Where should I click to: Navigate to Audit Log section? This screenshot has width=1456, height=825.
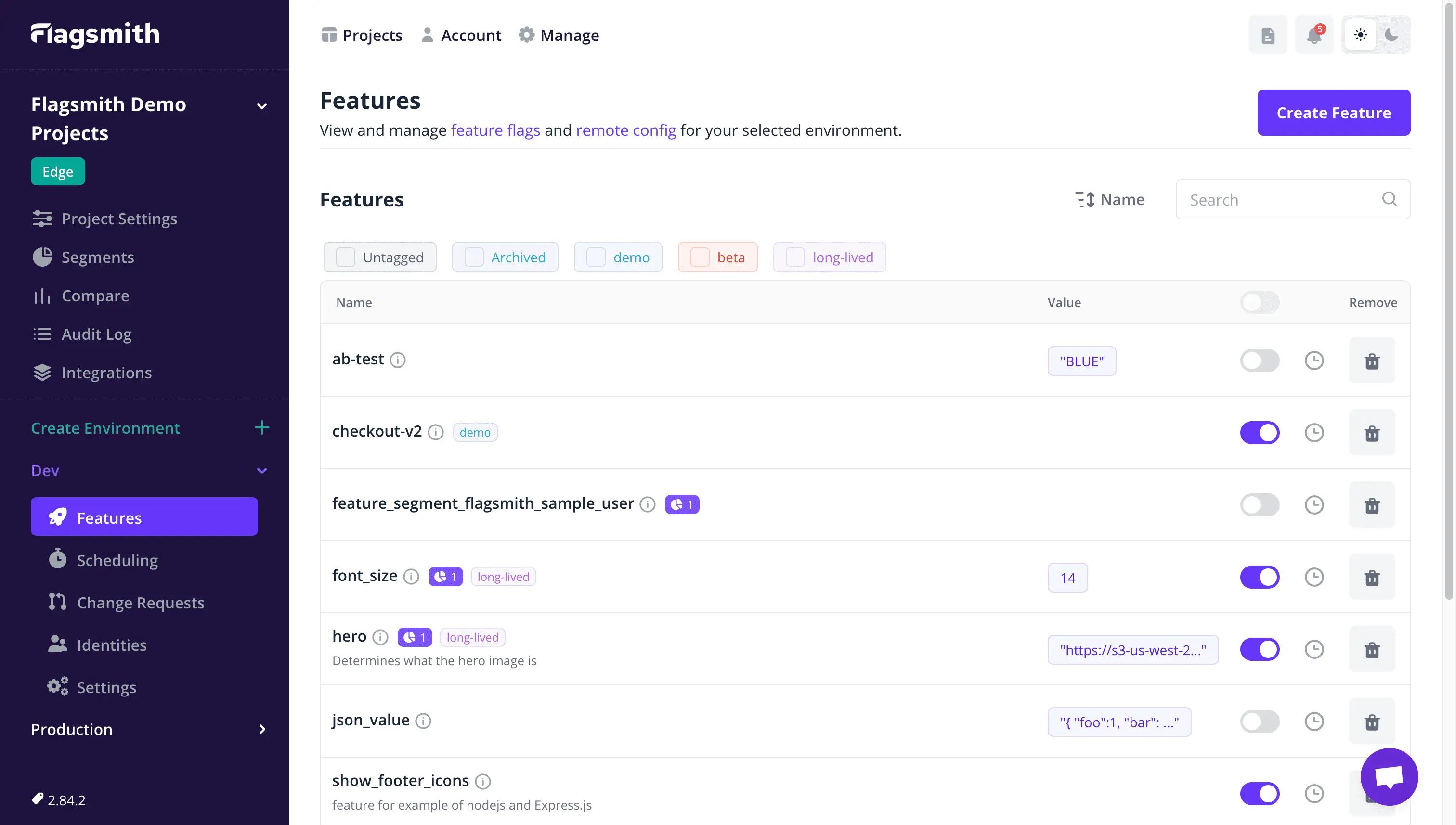point(96,334)
